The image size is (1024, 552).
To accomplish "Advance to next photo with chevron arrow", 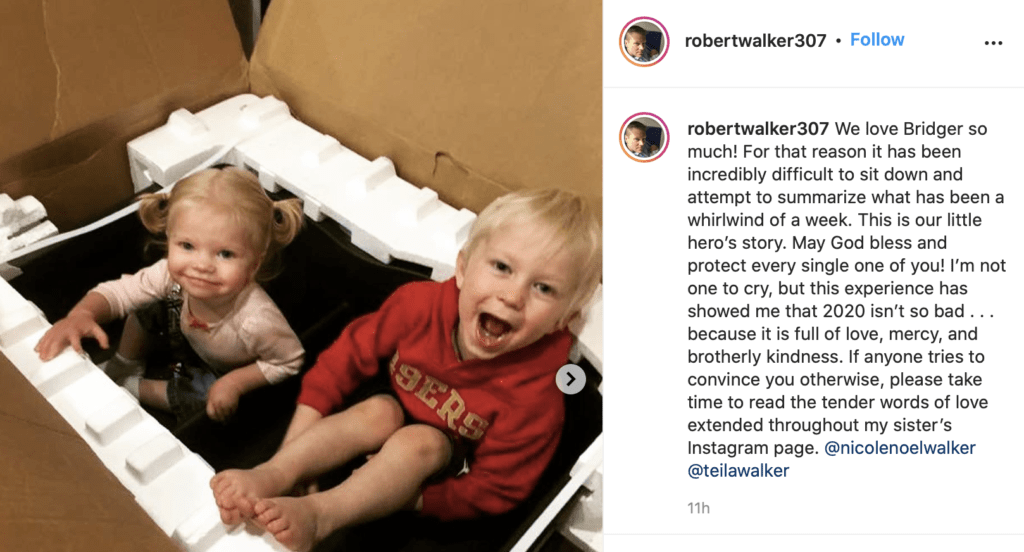I will (571, 379).
